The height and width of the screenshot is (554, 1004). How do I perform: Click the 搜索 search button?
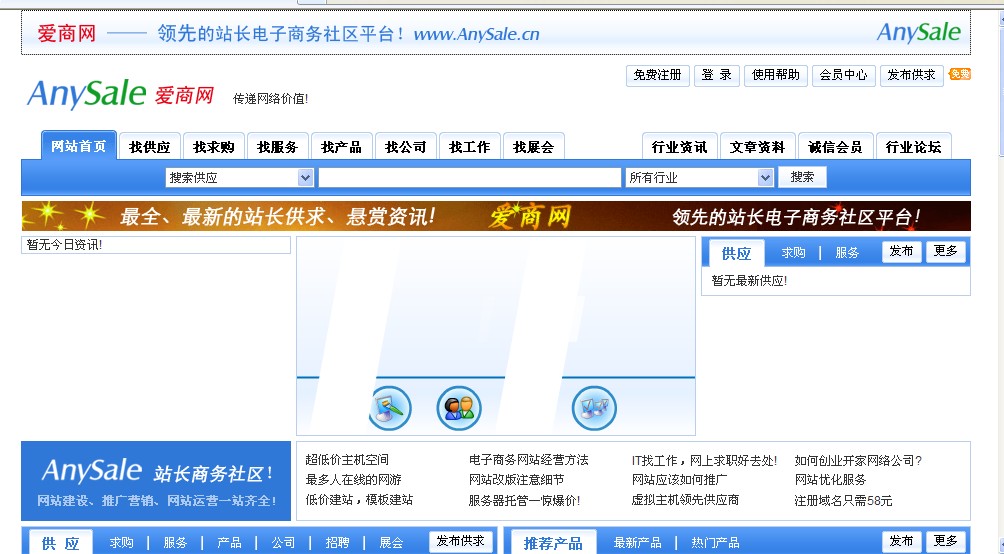[802, 177]
